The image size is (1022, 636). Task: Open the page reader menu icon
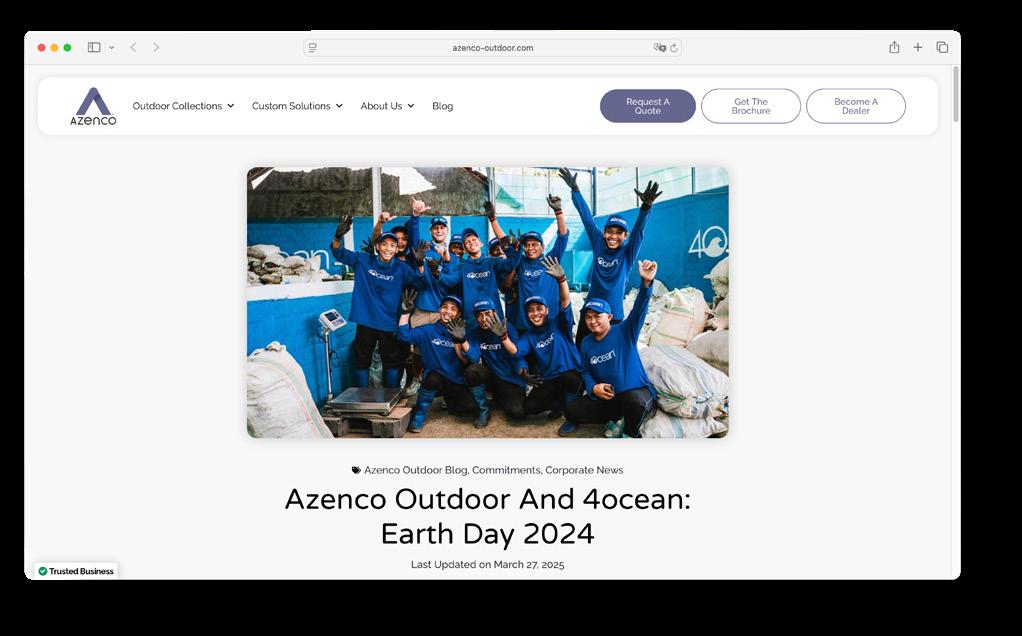[x=313, y=48]
